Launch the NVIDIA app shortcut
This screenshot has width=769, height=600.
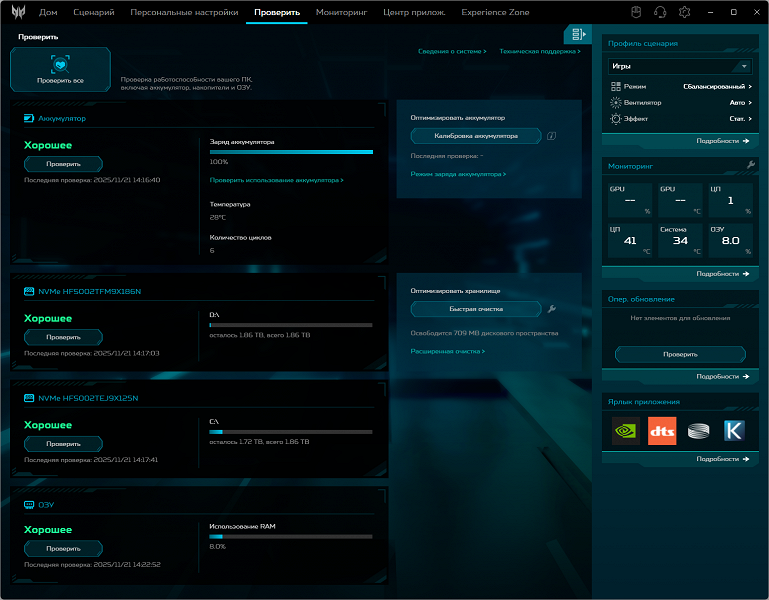coord(626,431)
